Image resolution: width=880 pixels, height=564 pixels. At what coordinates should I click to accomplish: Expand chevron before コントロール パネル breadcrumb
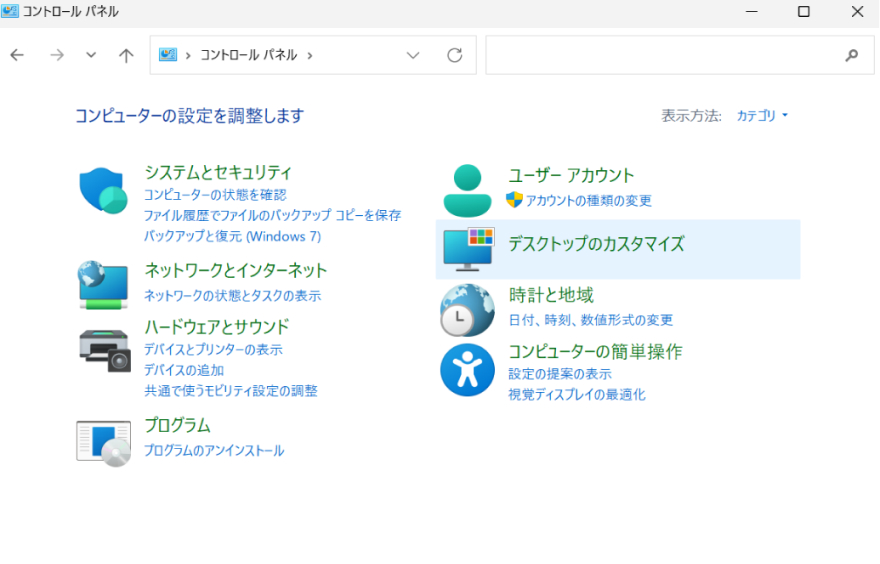(188, 55)
